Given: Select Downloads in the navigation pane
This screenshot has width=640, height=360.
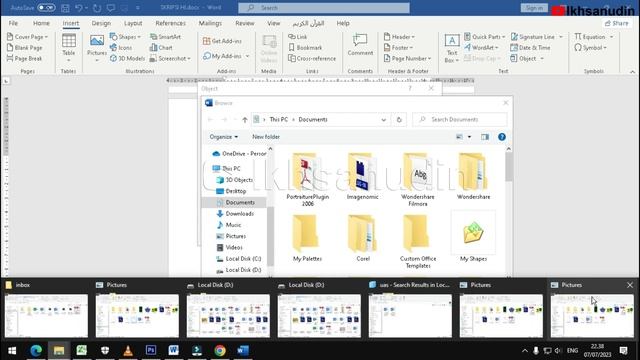Looking at the screenshot, I should 240,213.
